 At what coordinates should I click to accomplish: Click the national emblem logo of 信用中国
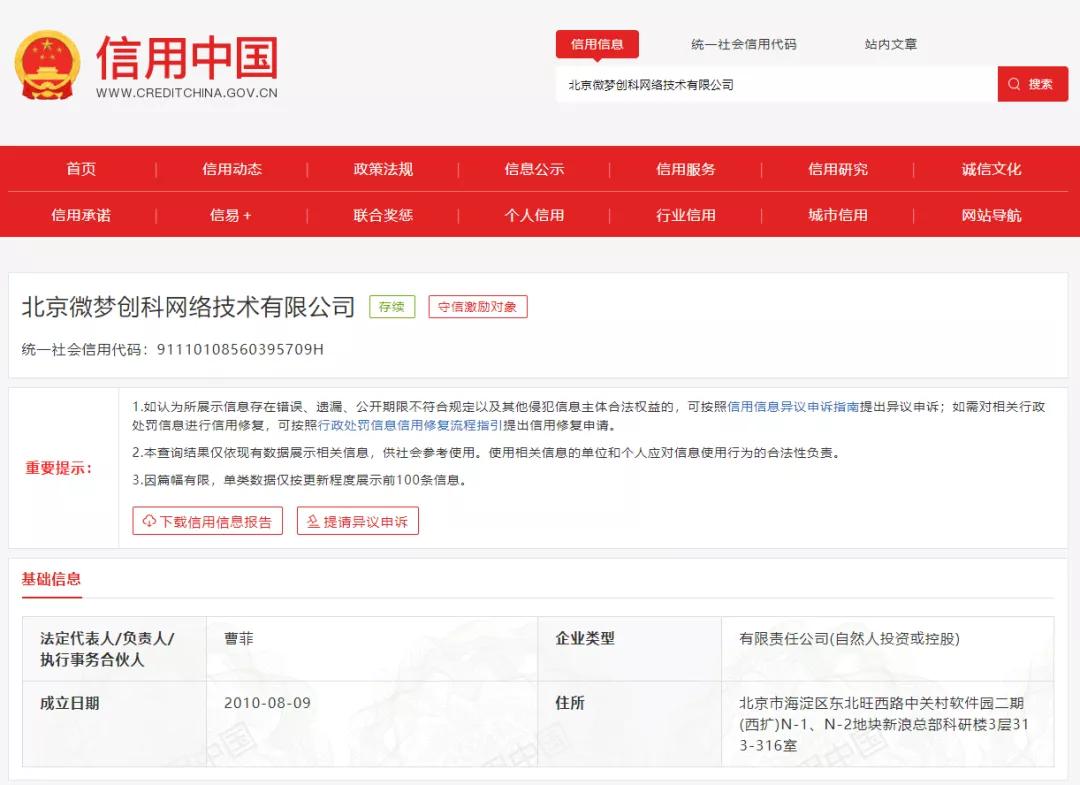[47, 65]
